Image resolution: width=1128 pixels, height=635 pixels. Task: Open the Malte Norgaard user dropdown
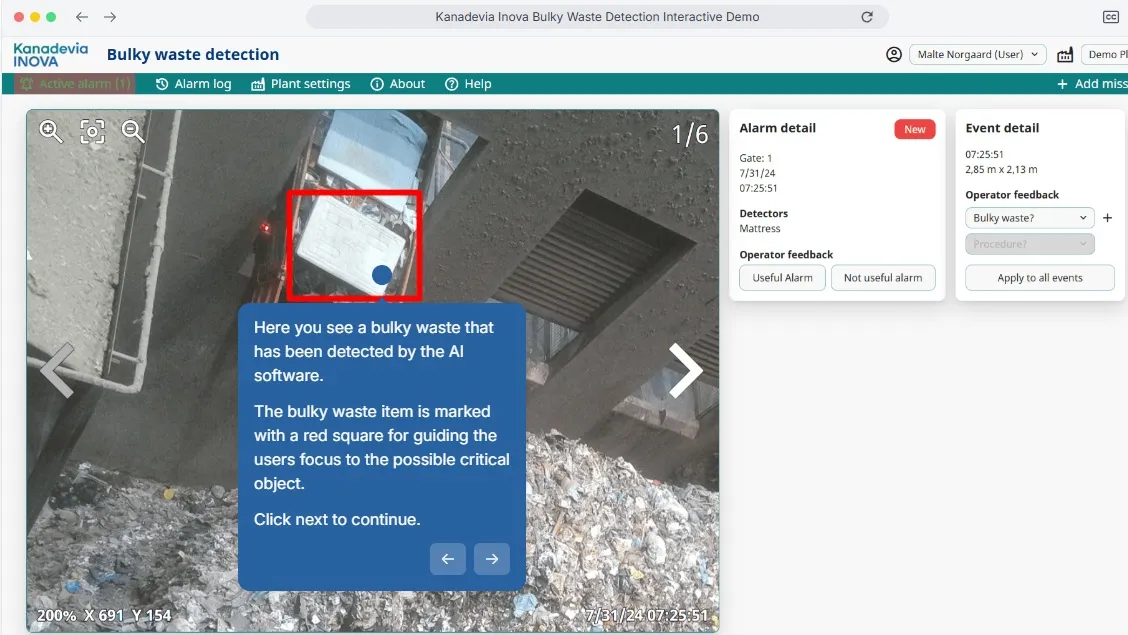(x=977, y=54)
